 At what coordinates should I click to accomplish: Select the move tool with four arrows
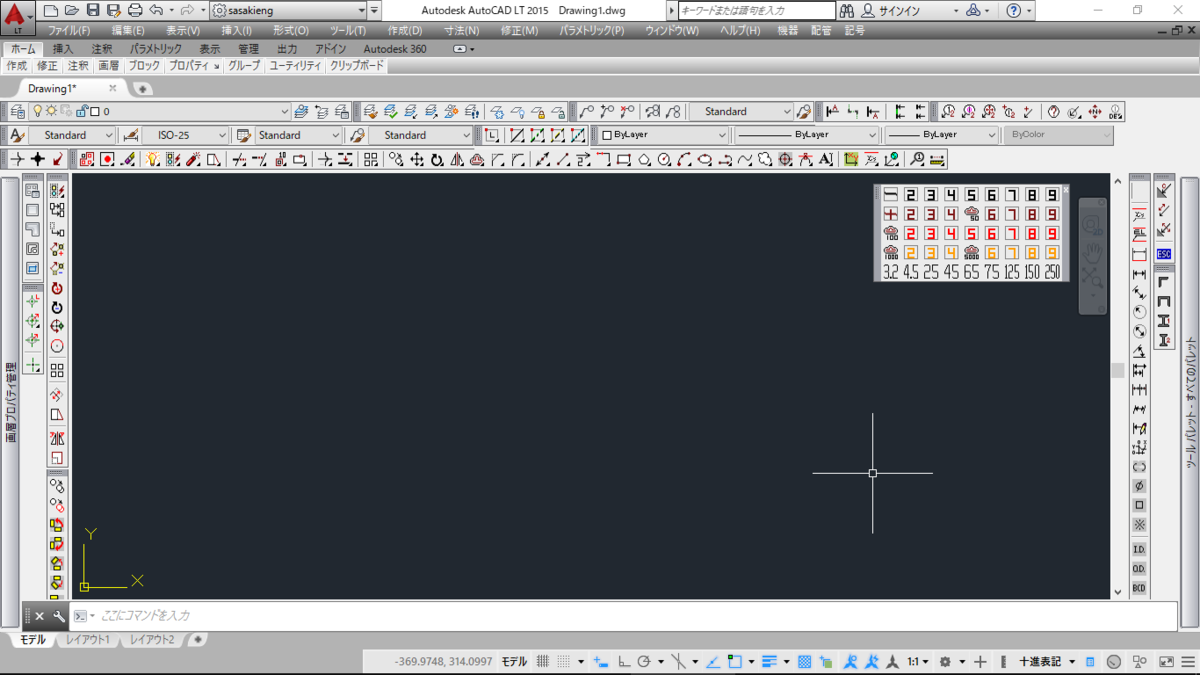417,159
